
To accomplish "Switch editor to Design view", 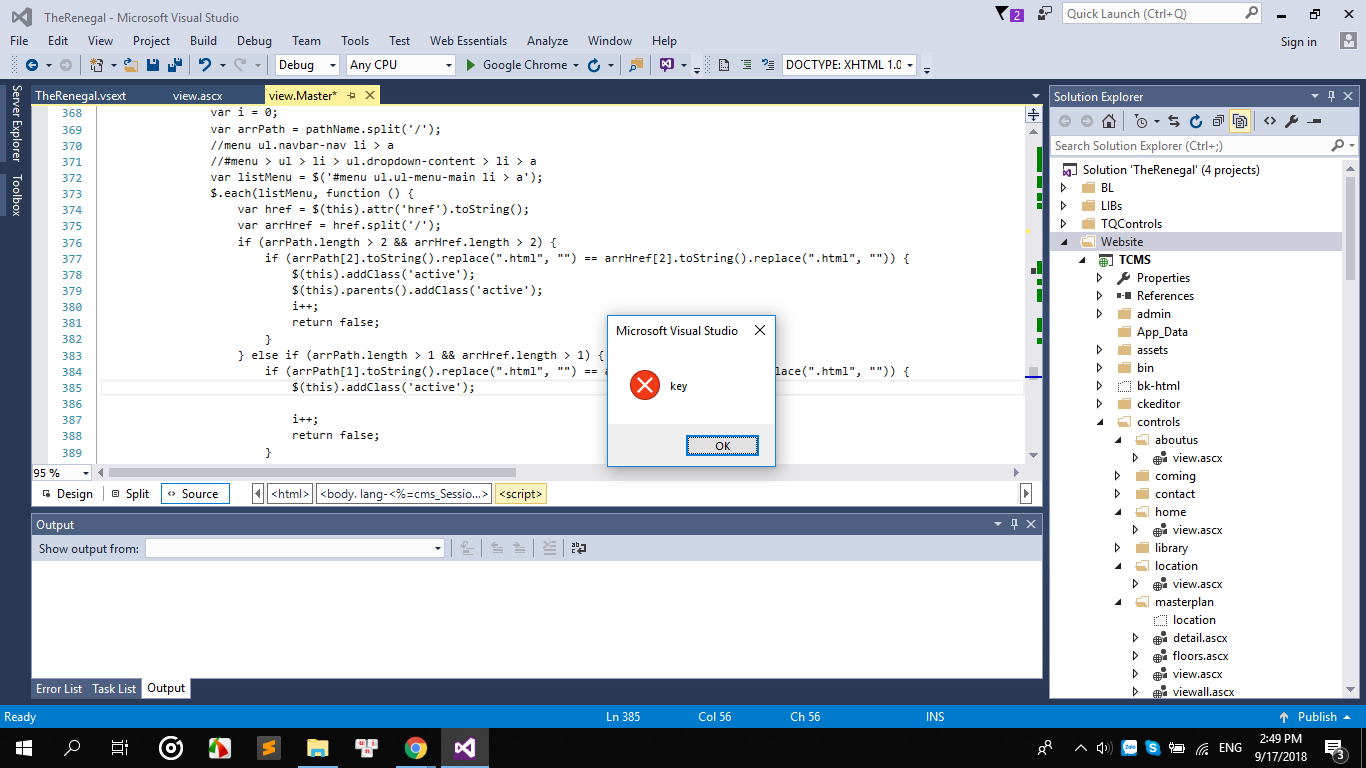I will (x=67, y=494).
